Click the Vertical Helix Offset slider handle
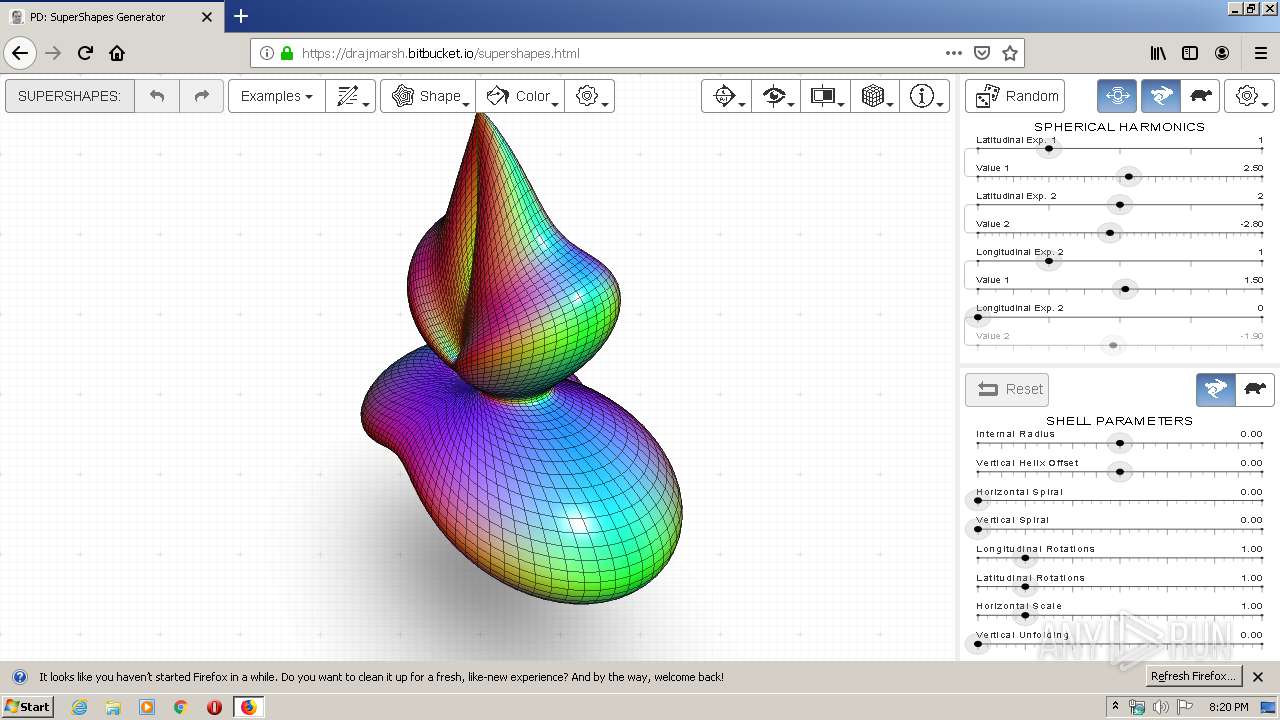Viewport: 1280px width, 720px height. 1120,472
